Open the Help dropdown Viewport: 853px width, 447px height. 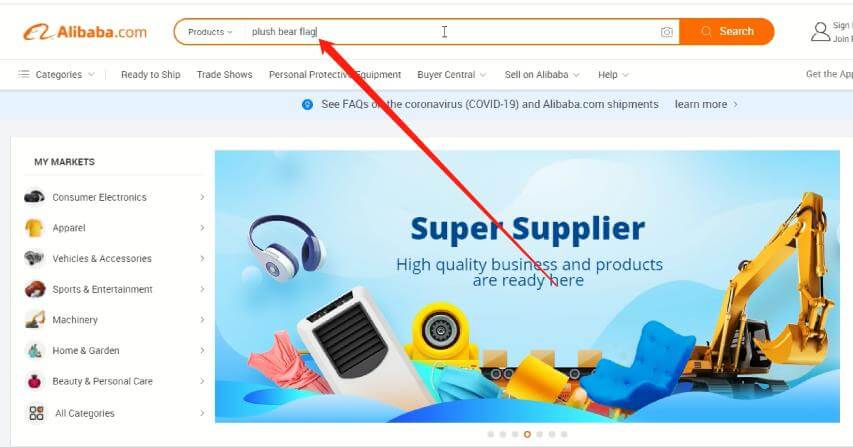point(613,74)
